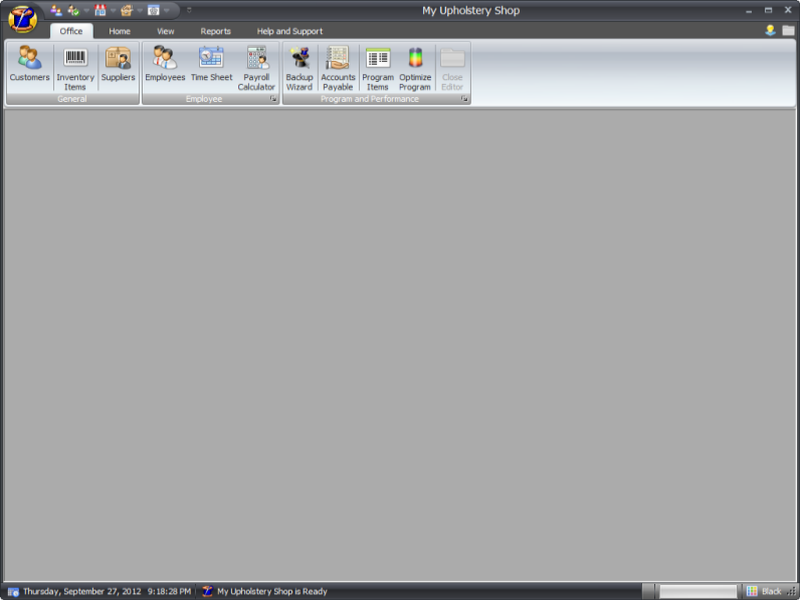Click the user icon at ribbon right
800x600 pixels.
click(770, 31)
